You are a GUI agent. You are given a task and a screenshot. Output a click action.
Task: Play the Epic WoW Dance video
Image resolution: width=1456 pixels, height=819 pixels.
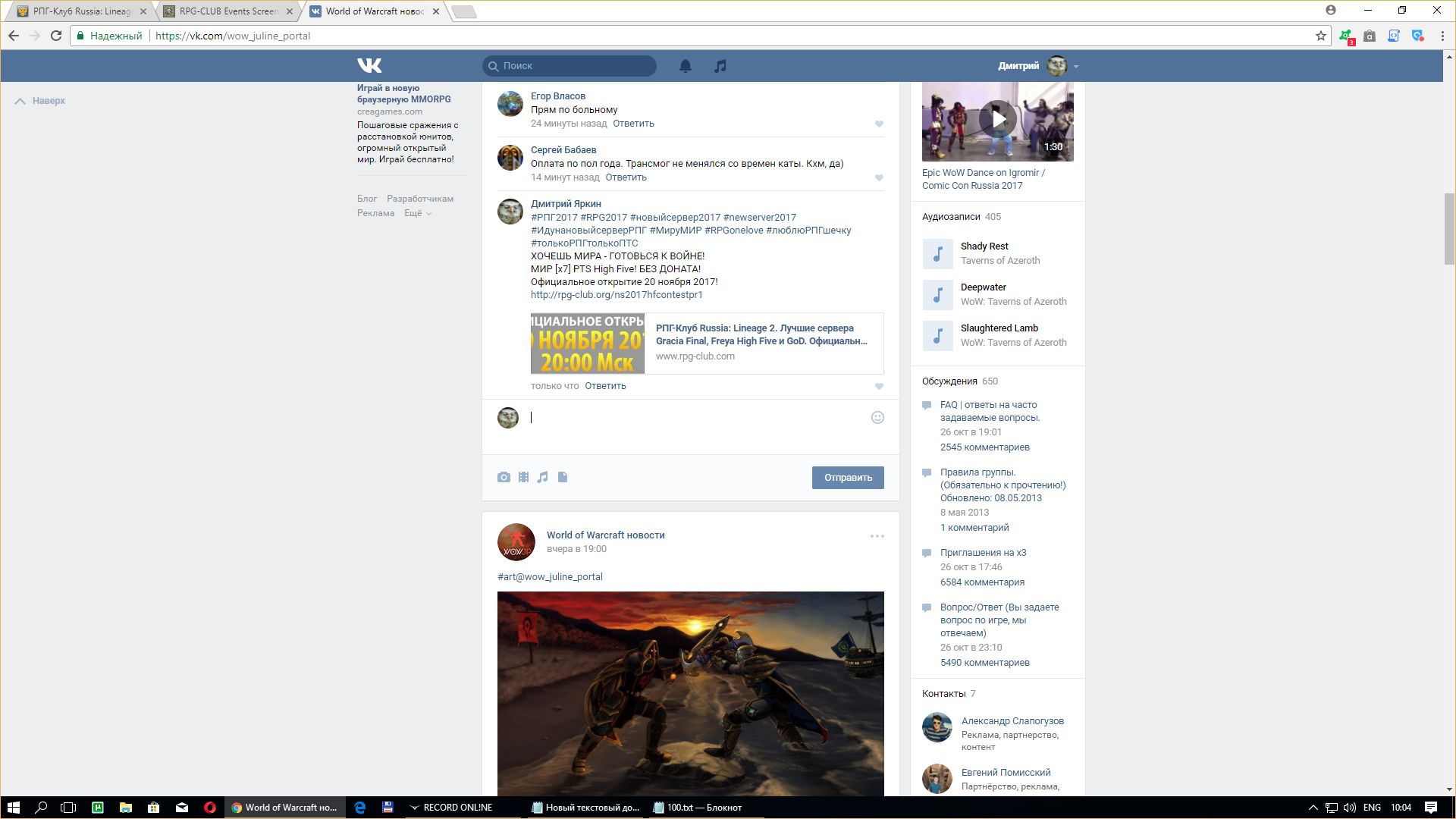coord(997,119)
